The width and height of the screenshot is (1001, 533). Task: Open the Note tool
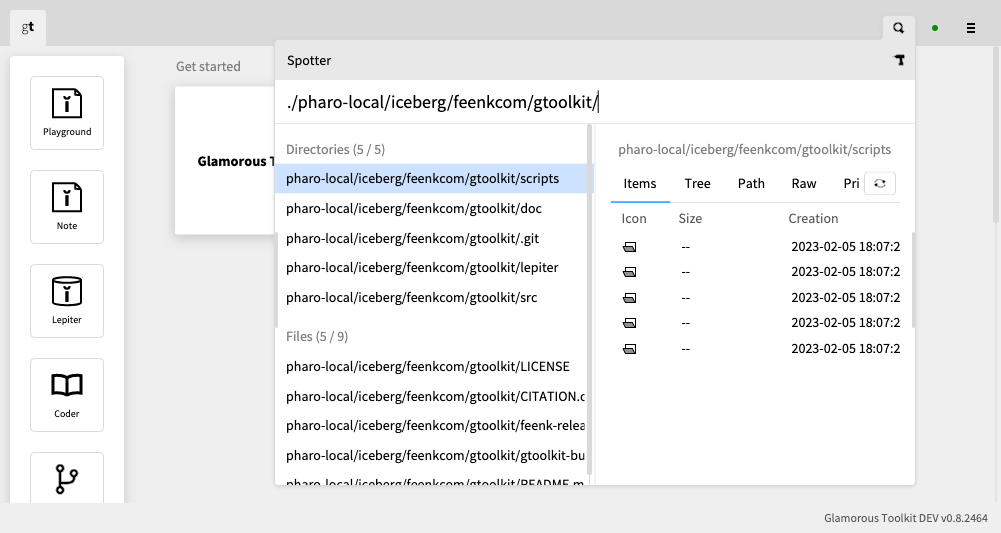click(67, 207)
